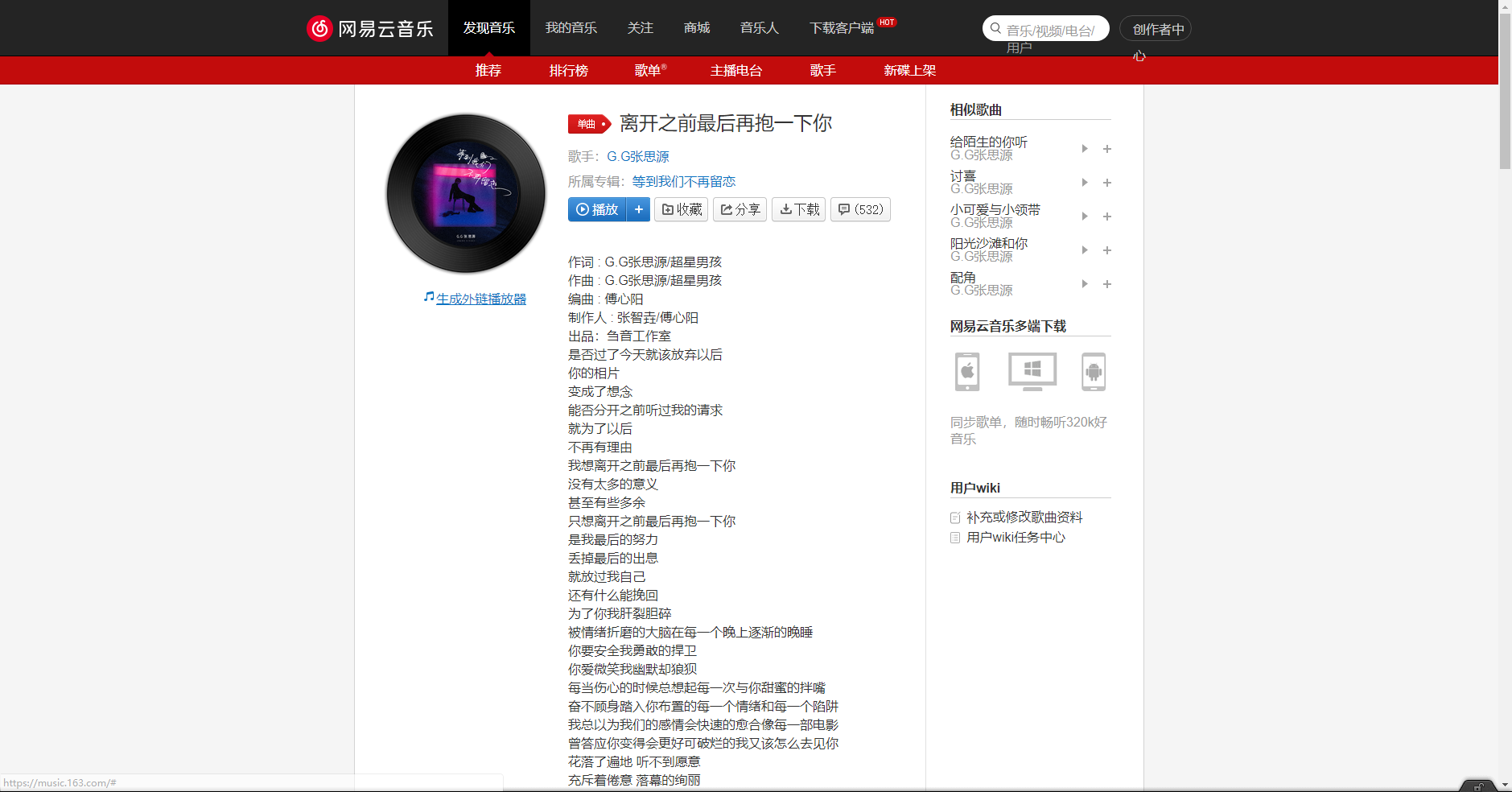
Task: Play similar song 阳光沙滩和你
Action: pyautogui.click(x=1085, y=250)
